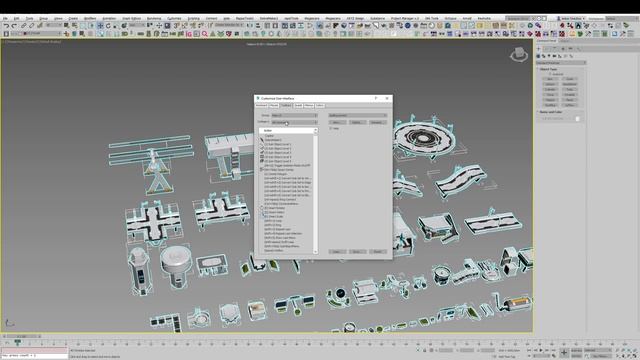
Task: Select the Lights category icon in command panel
Action: 549,56
